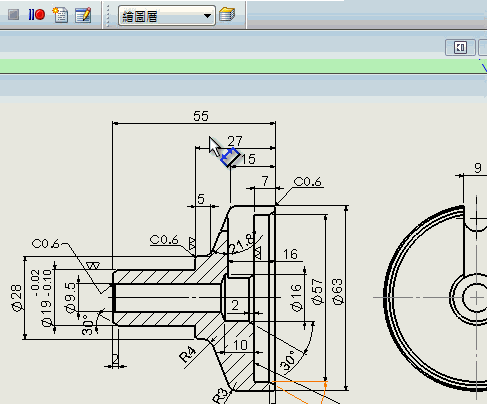Select the C0.6 chamfer note beside the 7 dimension
Viewport: 487px width, 404px height.
307,182
